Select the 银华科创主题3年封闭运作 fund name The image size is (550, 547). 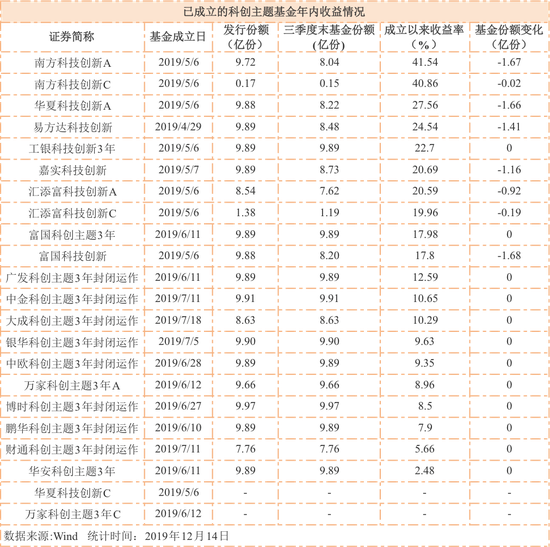(72, 342)
